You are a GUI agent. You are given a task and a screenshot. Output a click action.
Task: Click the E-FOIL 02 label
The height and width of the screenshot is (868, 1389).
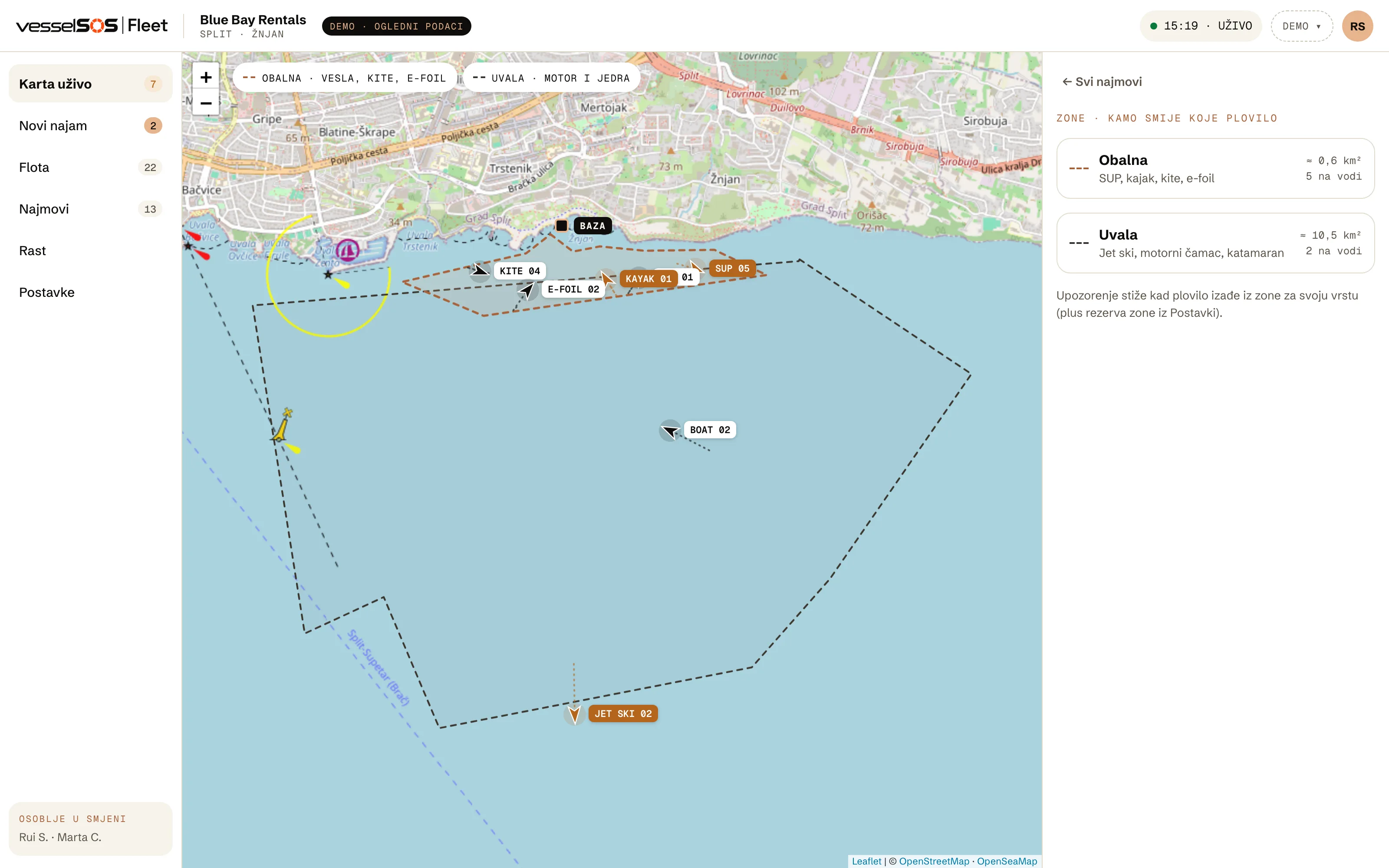[573, 289]
